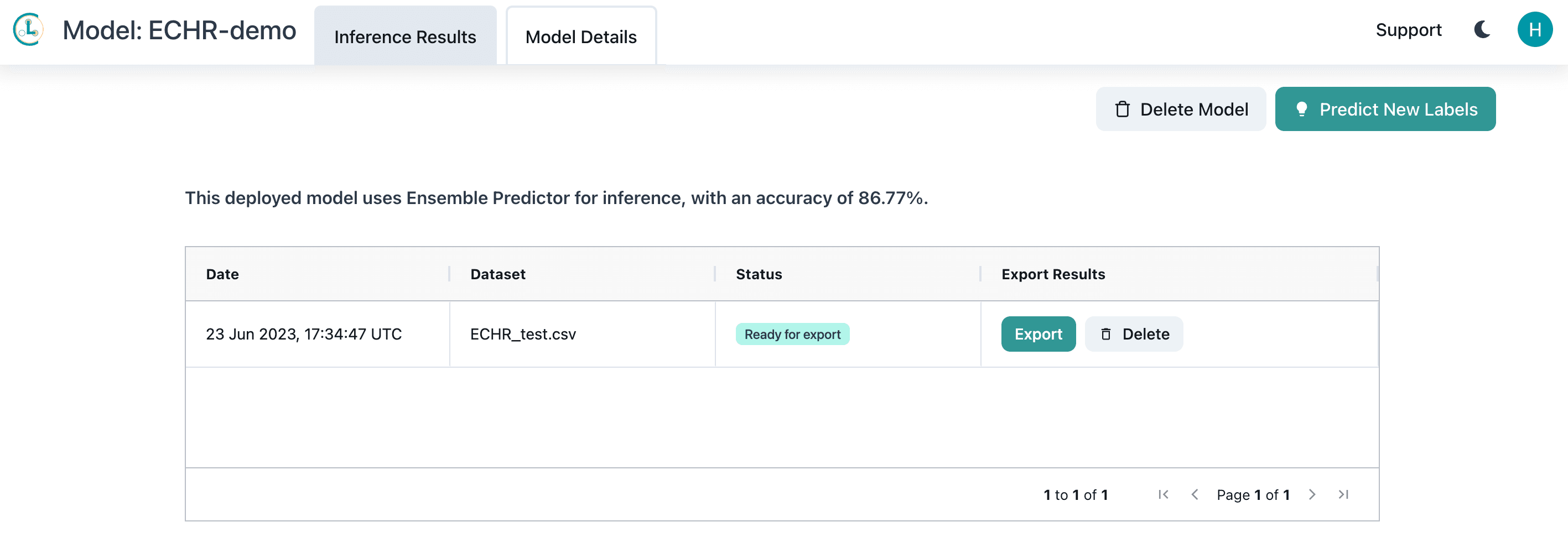Go to previous page with left chevron
This screenshot has width=1568, height=548.
tap(1195, 494)
